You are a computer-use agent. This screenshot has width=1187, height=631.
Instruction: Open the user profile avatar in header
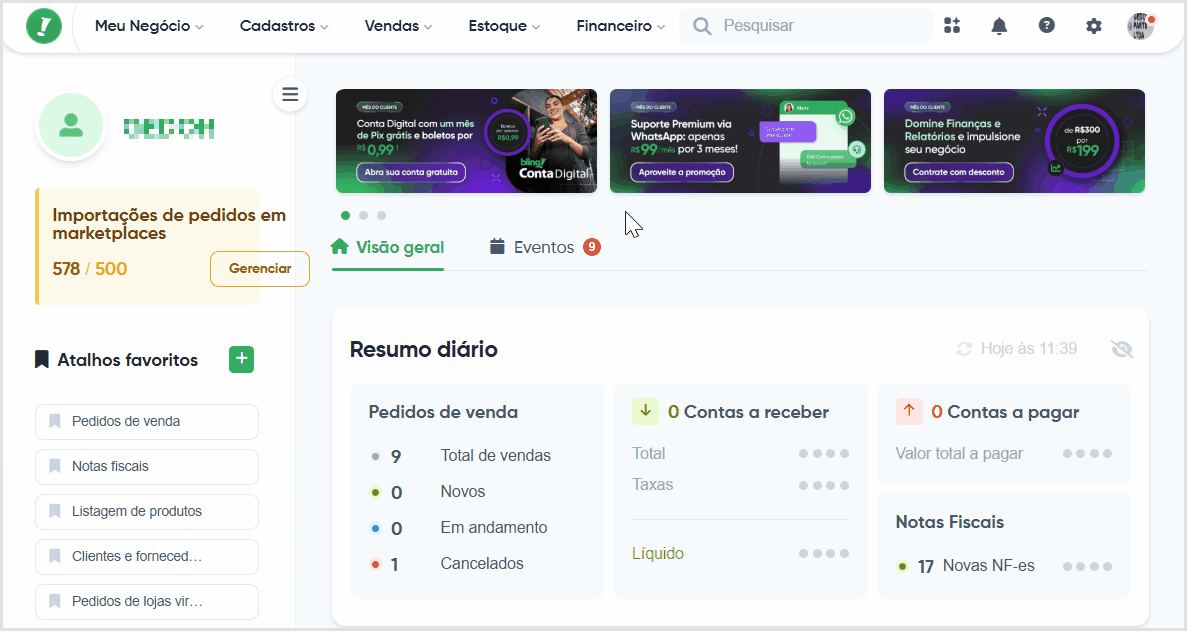(x=1140, y=26)
